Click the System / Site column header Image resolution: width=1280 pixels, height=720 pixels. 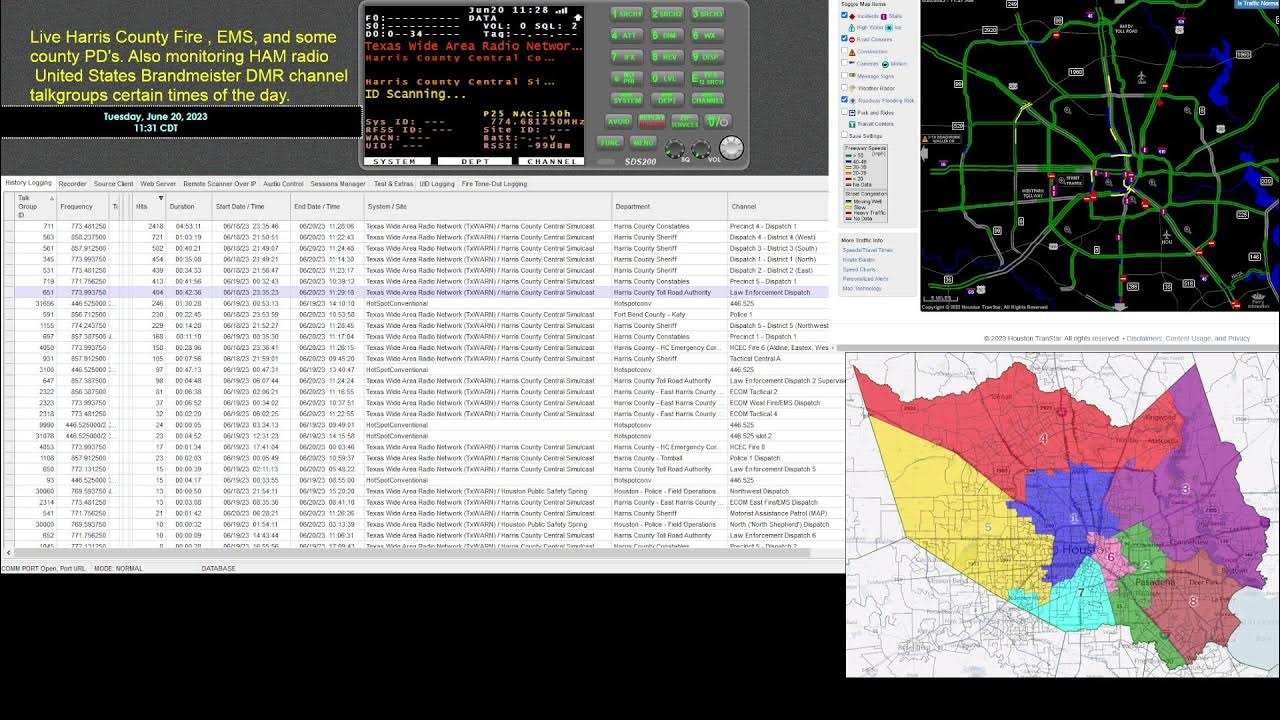click(x=487, y=207)
